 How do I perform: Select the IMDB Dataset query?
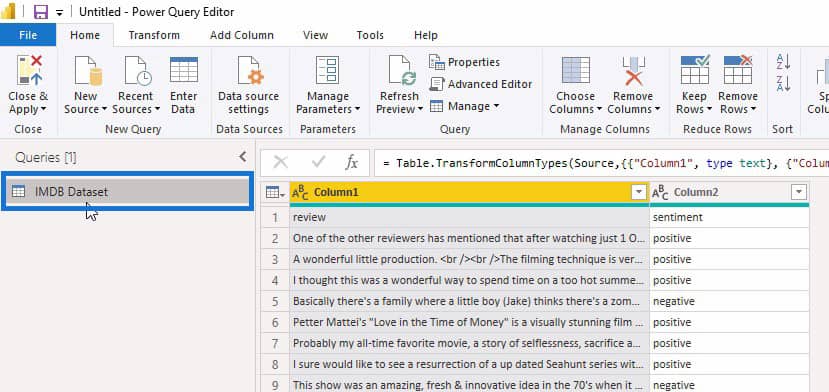pyautogui.click(x=127, y=192)
